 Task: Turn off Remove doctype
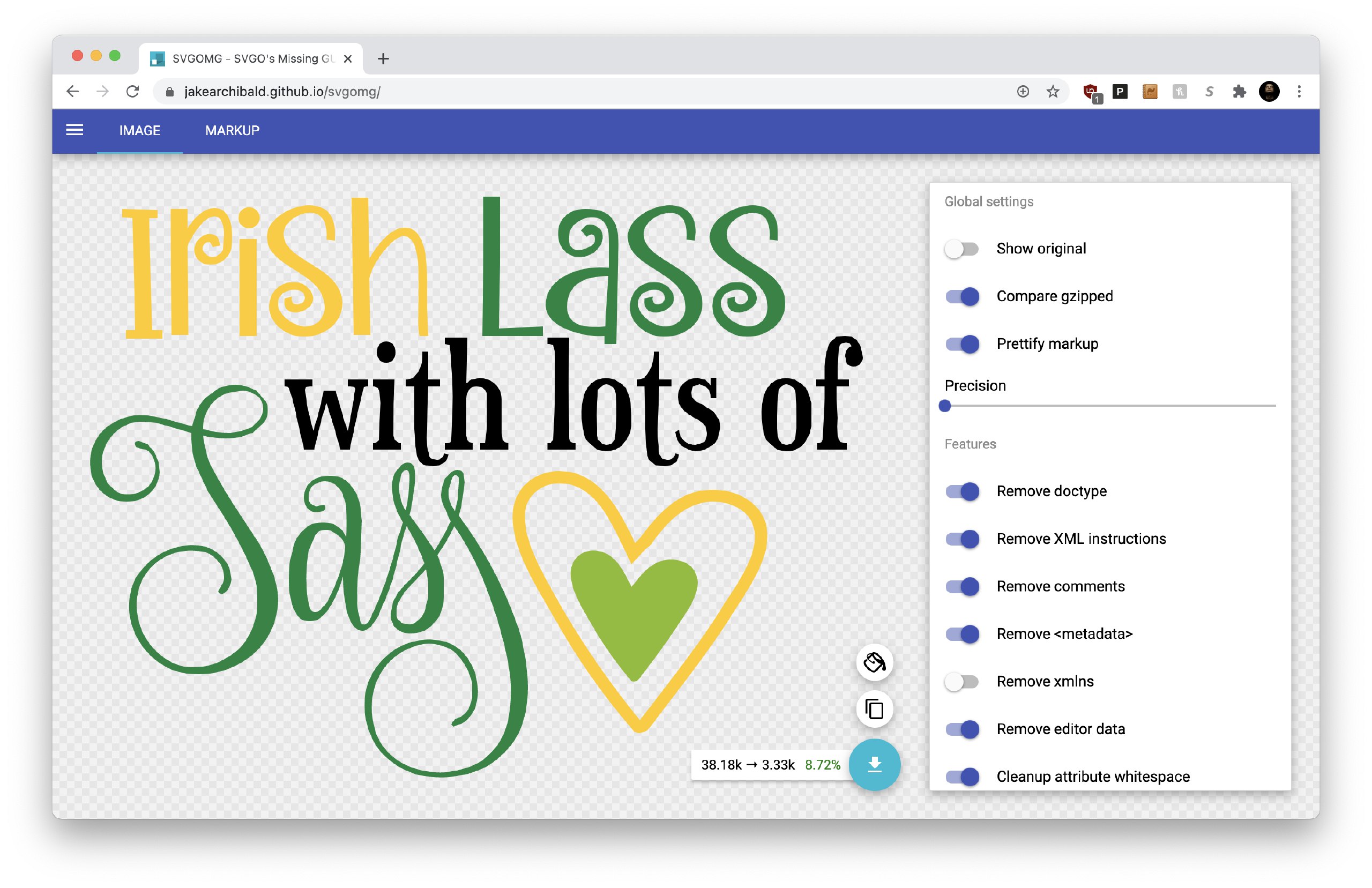click(x=961, y=491)
